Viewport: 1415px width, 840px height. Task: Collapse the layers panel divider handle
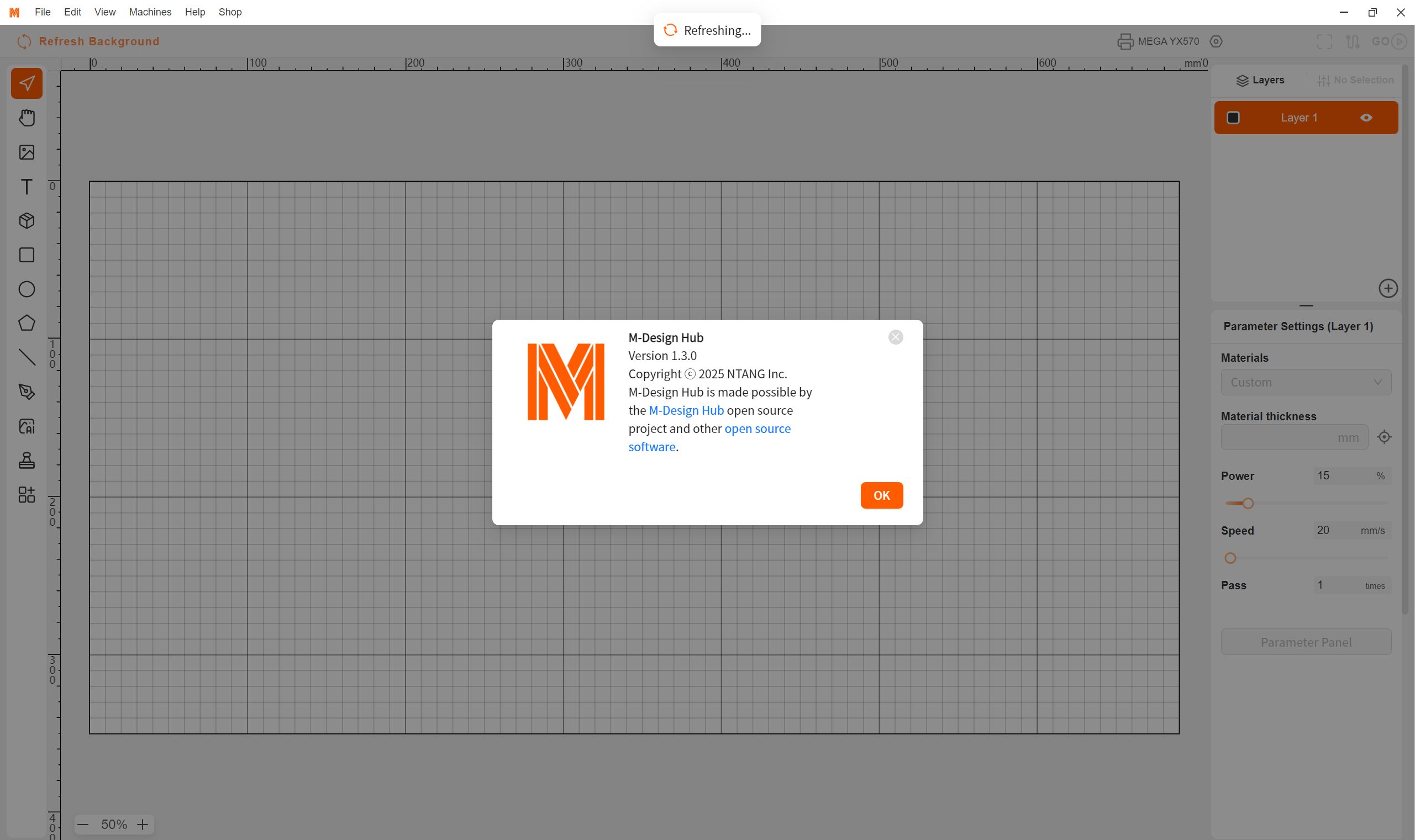(x=1306, y=305)
